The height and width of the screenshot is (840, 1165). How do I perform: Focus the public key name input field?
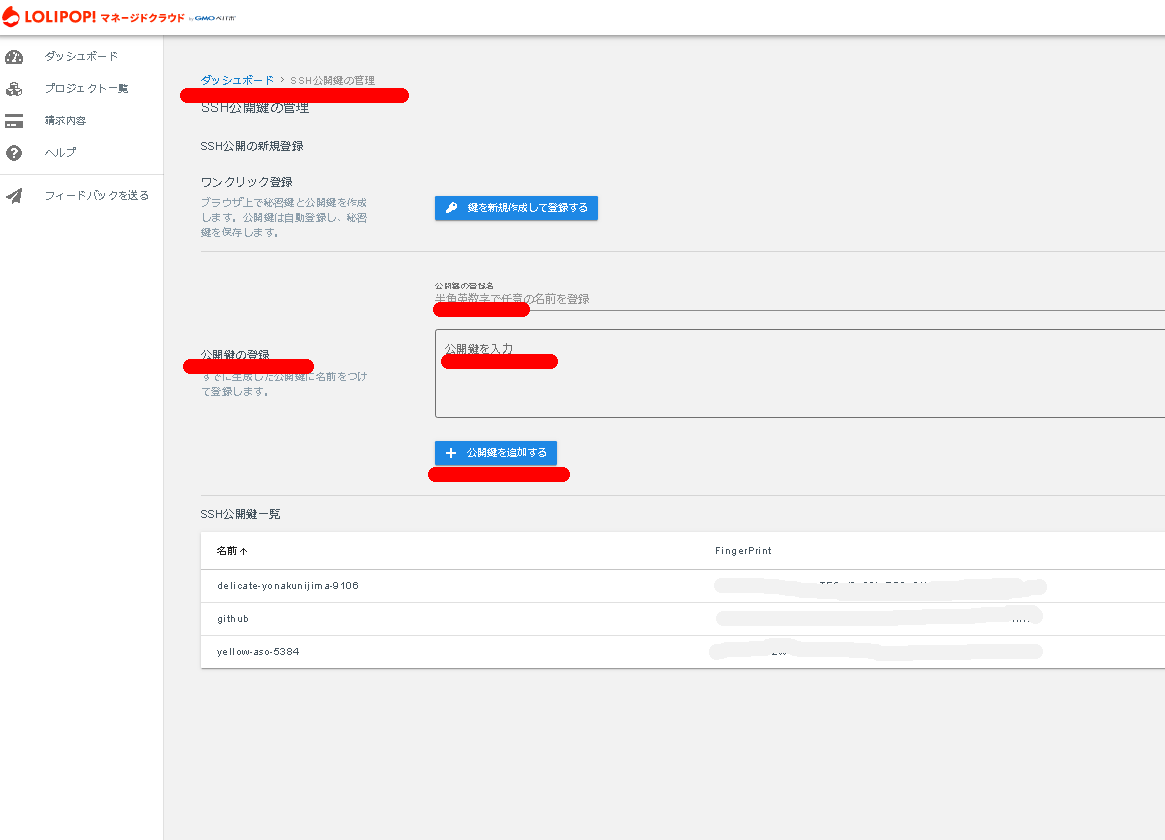pos(799,299)
